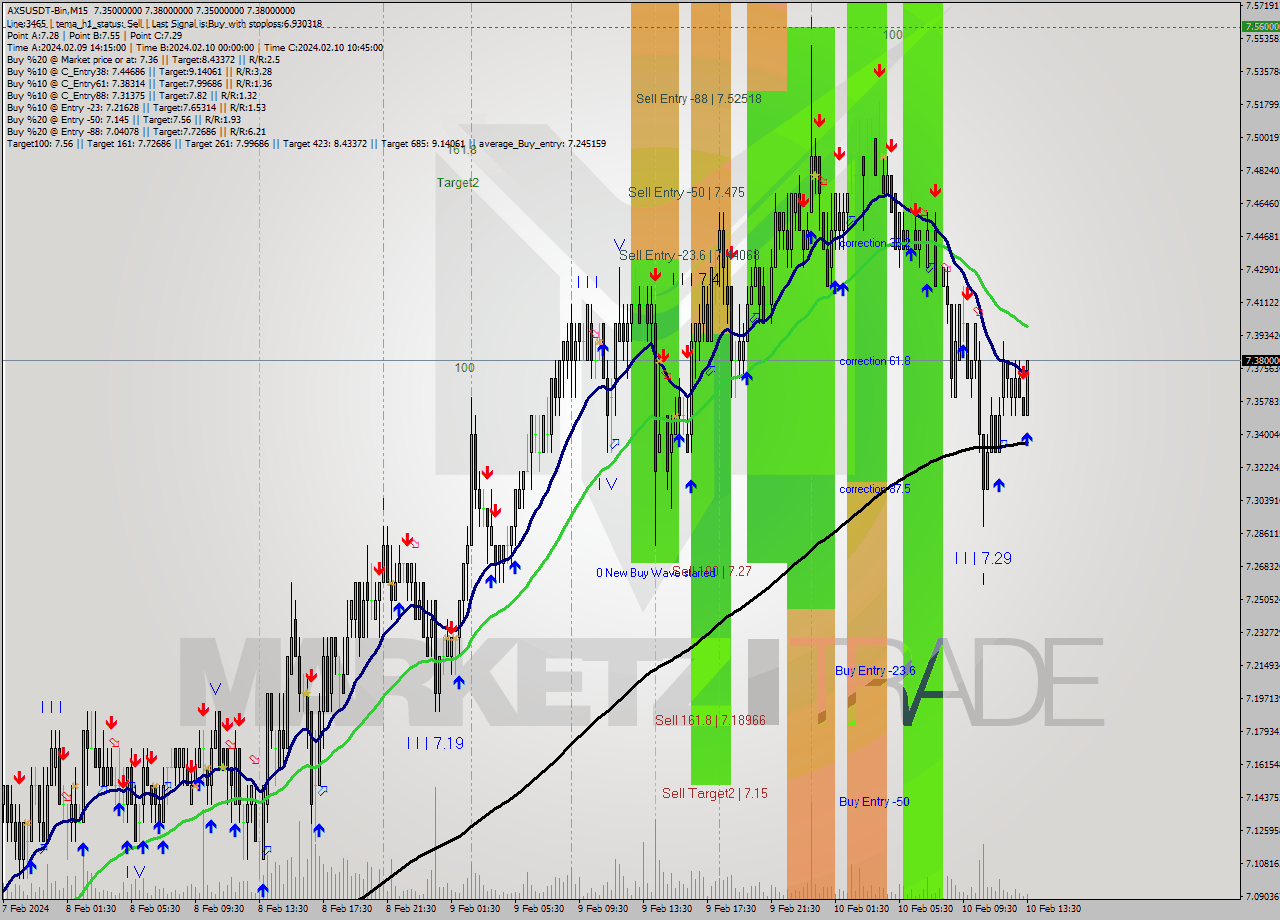The height and width of the screenshot is (920, 1280).
Task: Click the green 'Target2' label
Action: [457, 182]
